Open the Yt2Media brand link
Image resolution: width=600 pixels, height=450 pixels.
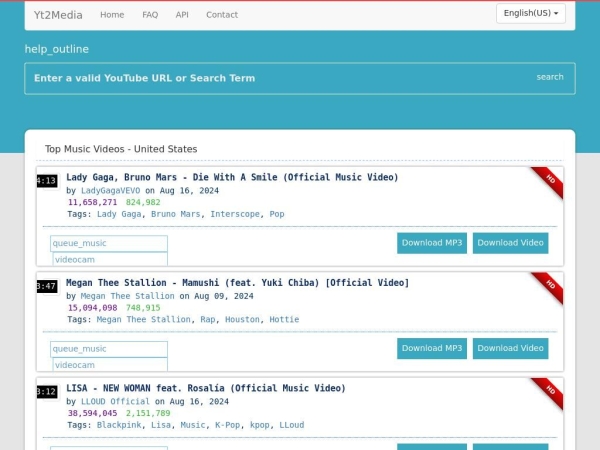coord(58,15)
